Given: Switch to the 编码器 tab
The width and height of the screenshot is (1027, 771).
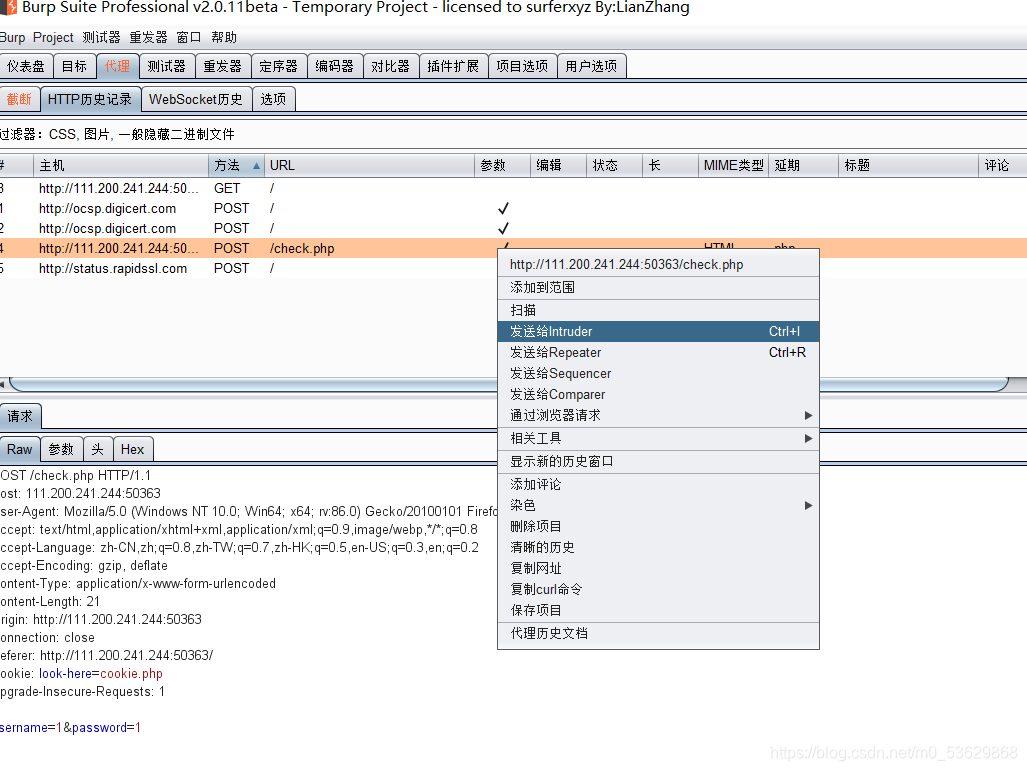Looking at the screenshot, I should tap(335, 66).
